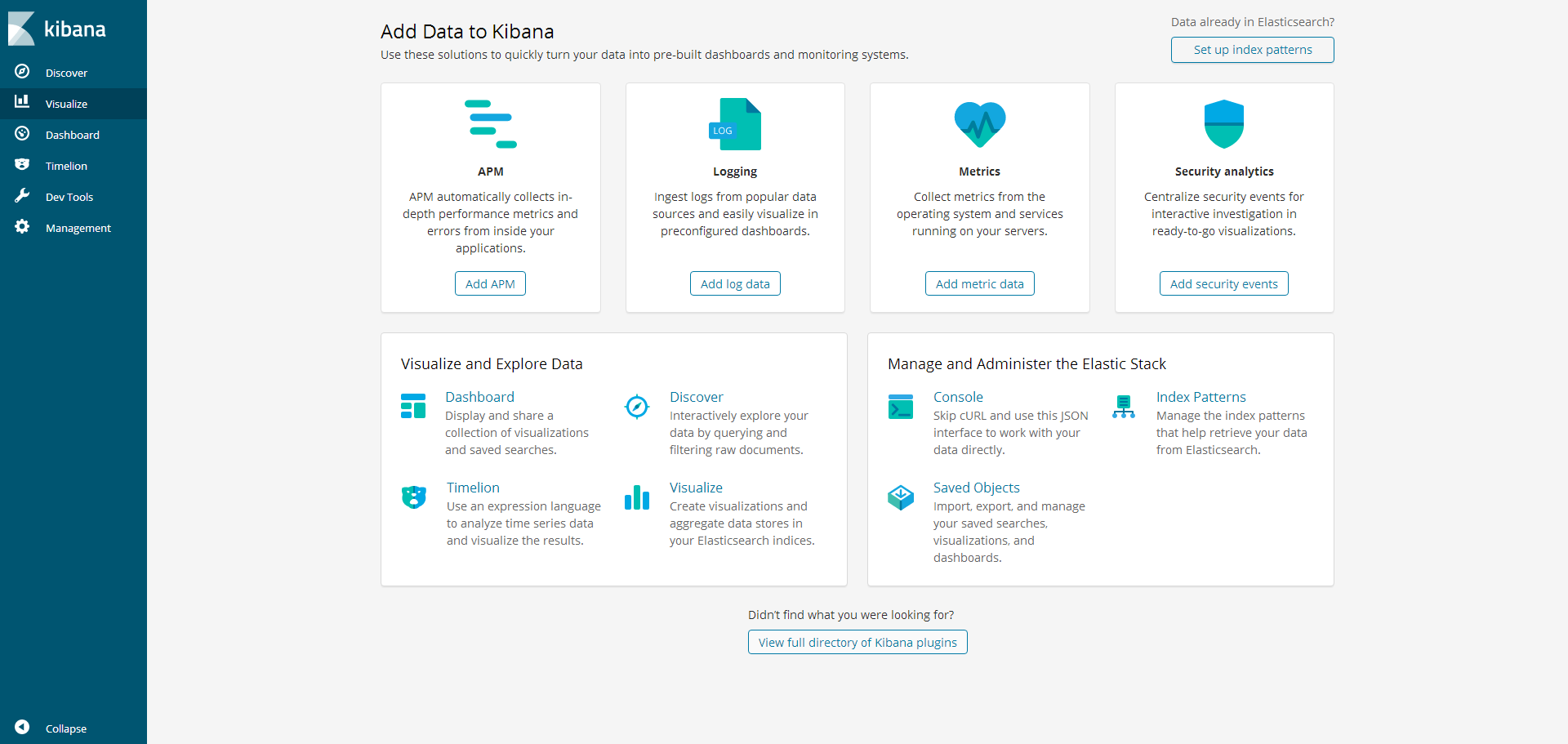Open Management in sidebar menu
This screenshot has width=1568, height=744.
(x=78, y=228)
